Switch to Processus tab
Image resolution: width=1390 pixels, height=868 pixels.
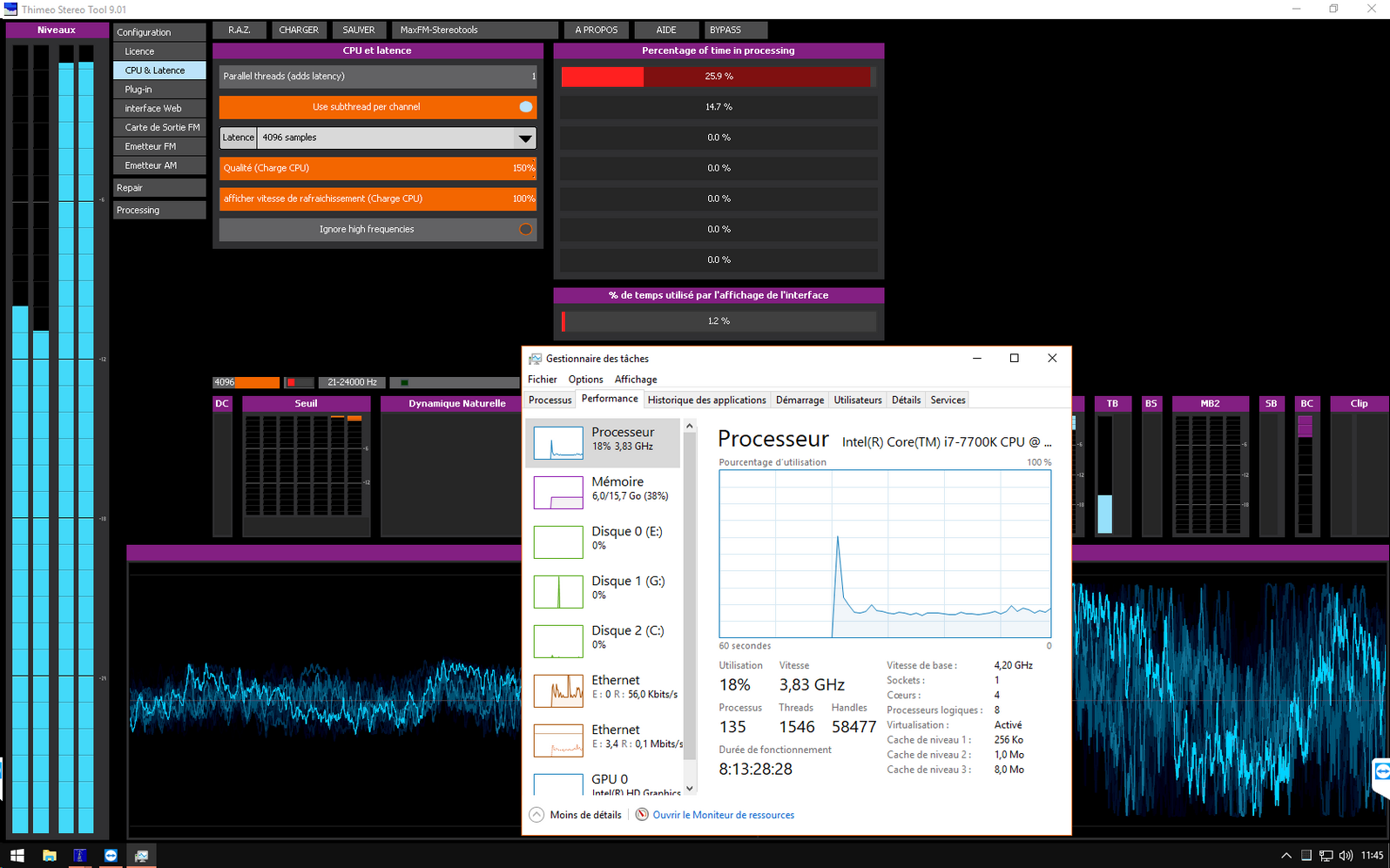point(550,400)
